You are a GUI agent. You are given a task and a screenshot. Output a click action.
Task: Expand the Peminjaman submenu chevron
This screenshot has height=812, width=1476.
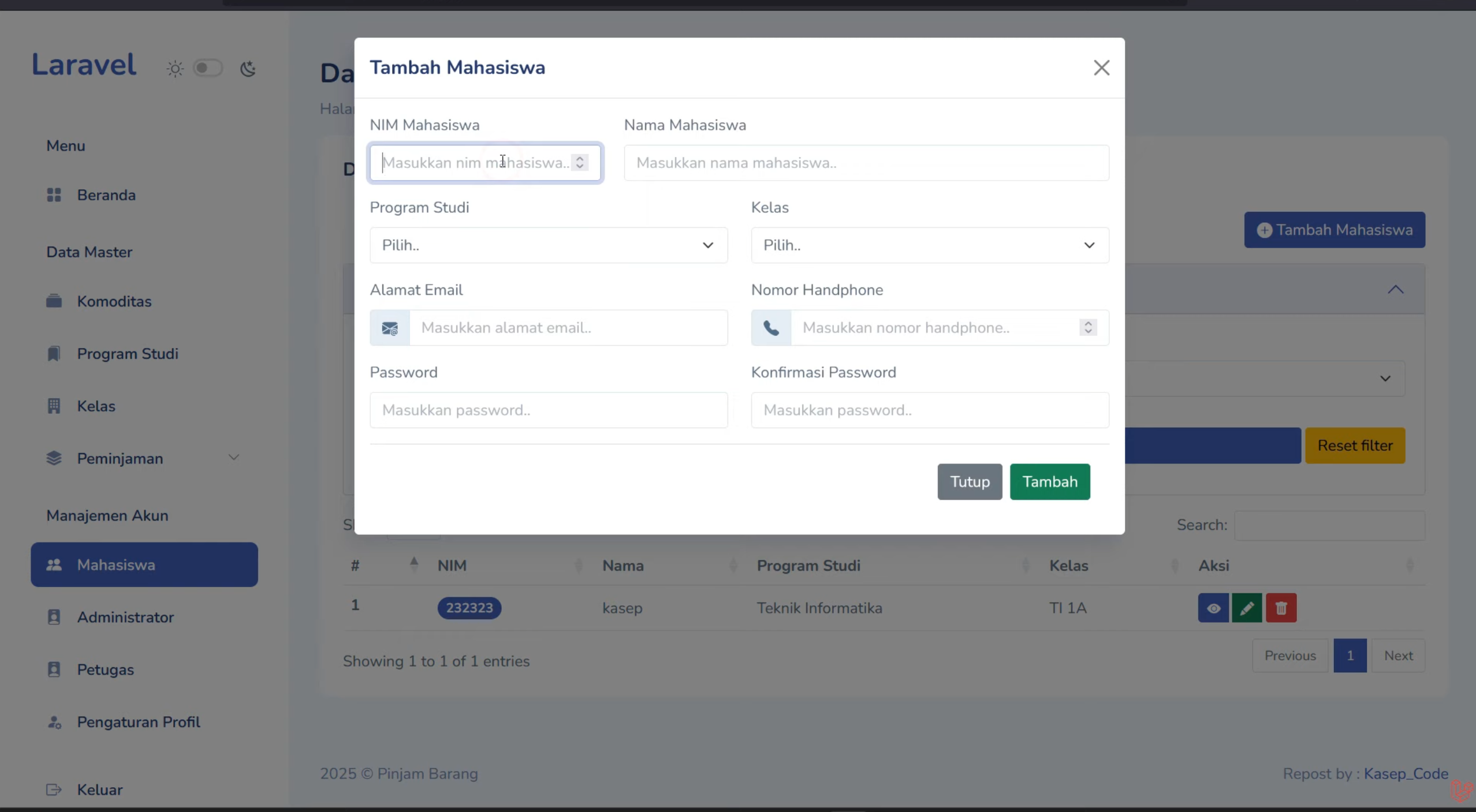click(x=233, y=458)
